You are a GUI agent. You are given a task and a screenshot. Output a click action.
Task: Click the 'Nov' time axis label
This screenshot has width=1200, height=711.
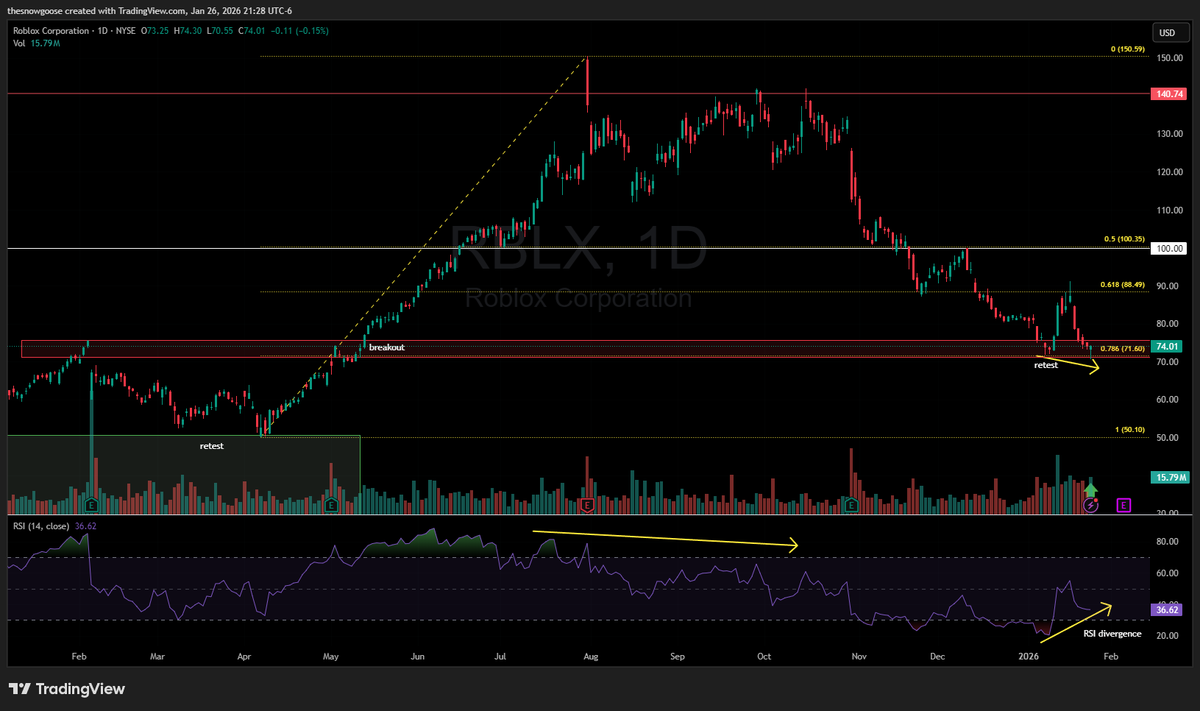click(x=857, y=657)
